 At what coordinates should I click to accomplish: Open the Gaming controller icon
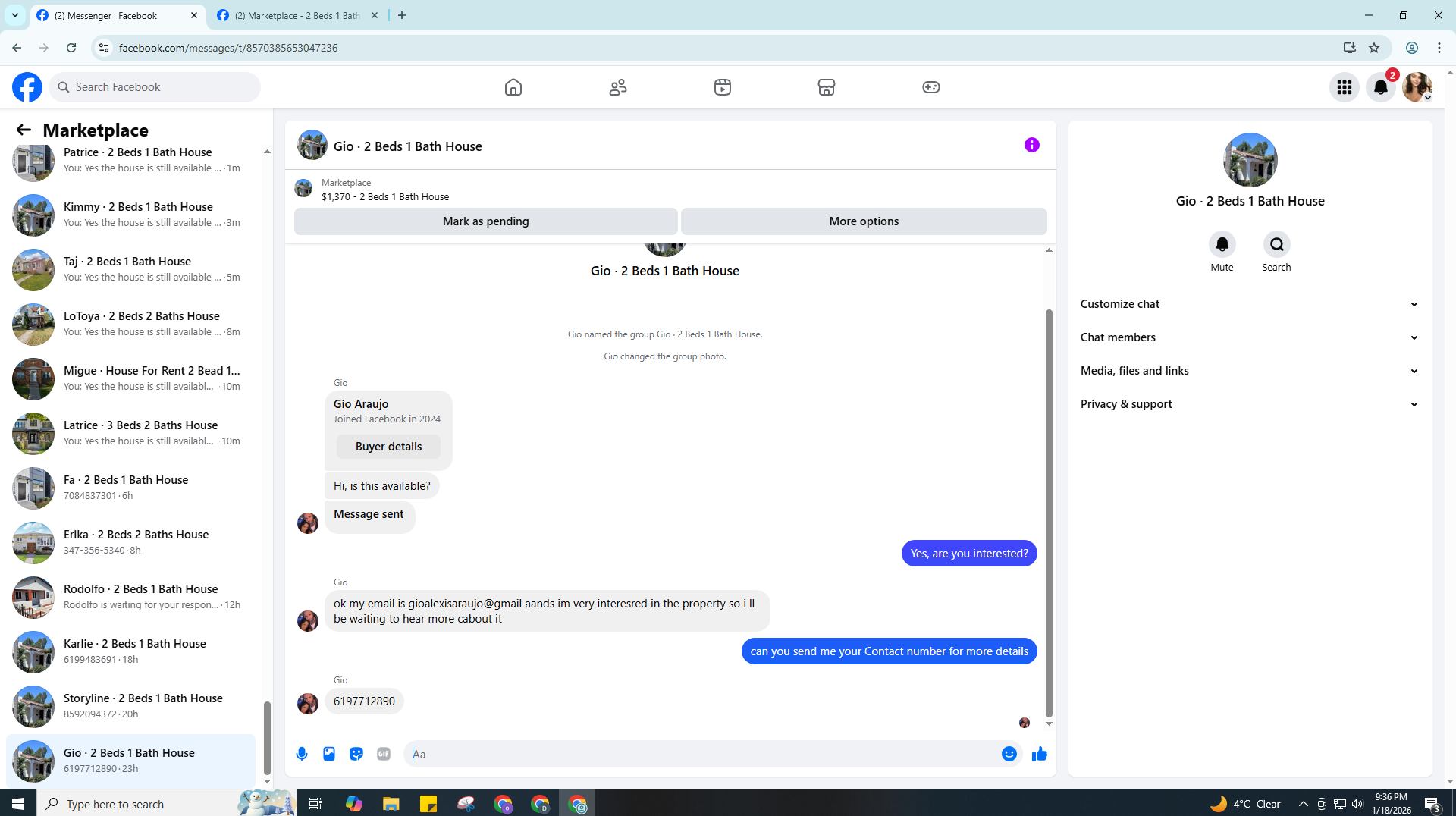pos(931,87)
